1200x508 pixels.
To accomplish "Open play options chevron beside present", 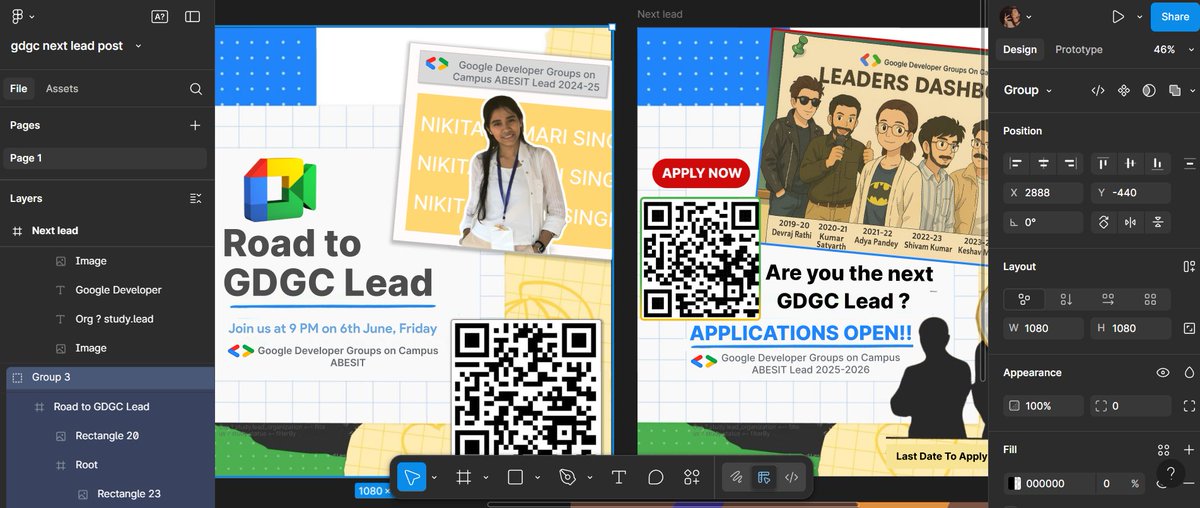I will [x=1137, y=18].
